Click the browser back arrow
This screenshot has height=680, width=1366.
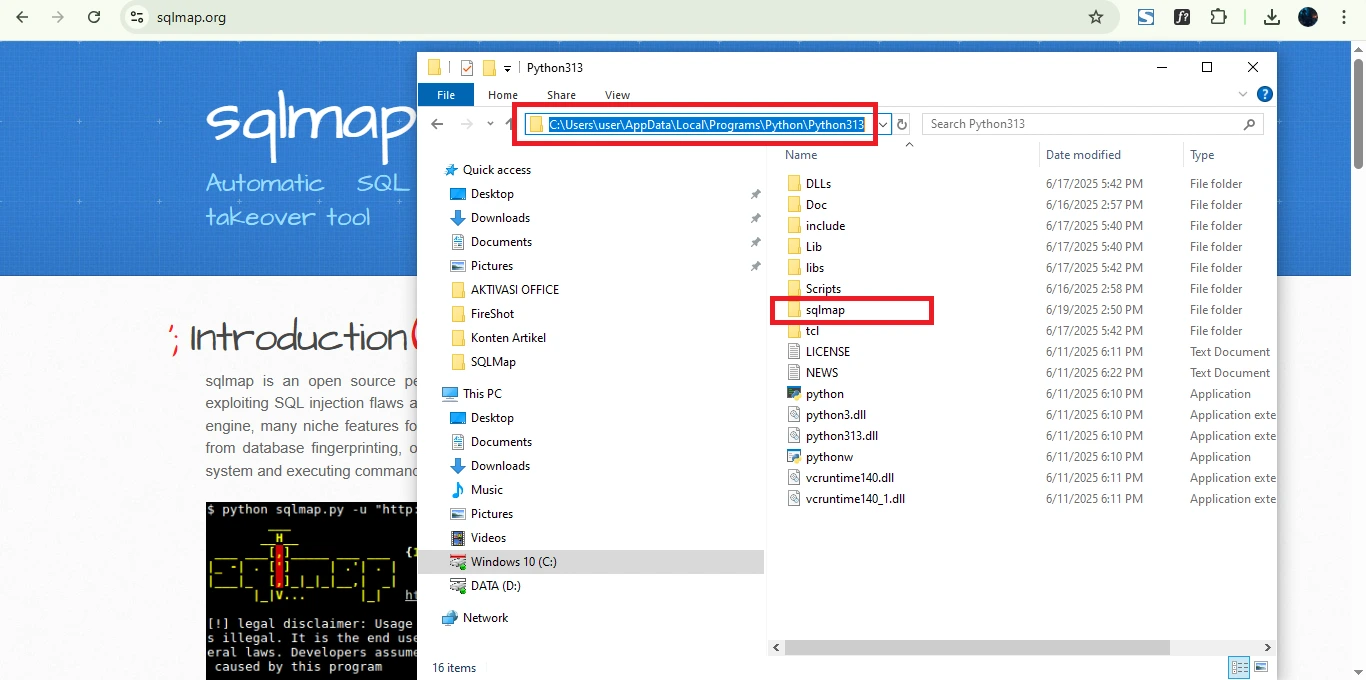pyautogui.click(x=22, y=17)
